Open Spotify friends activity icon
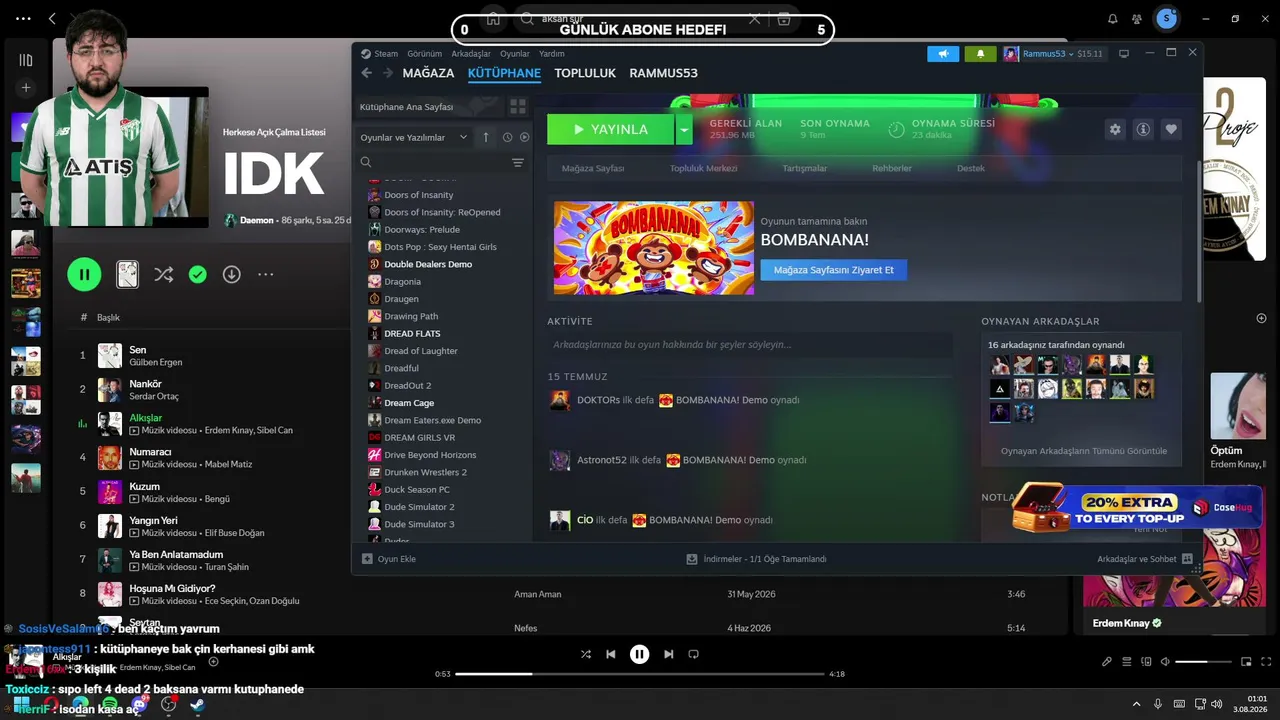Viewport: 1280px width, 720px height. point(1137,18)
